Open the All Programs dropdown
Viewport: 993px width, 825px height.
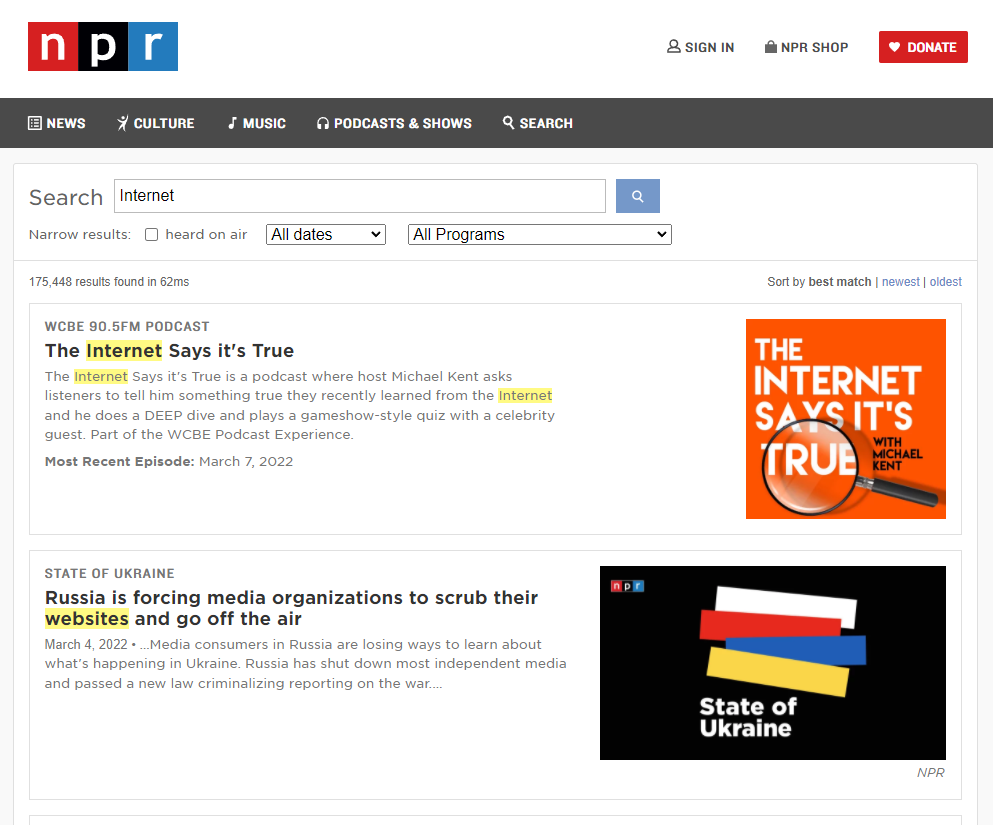(540, 234)
